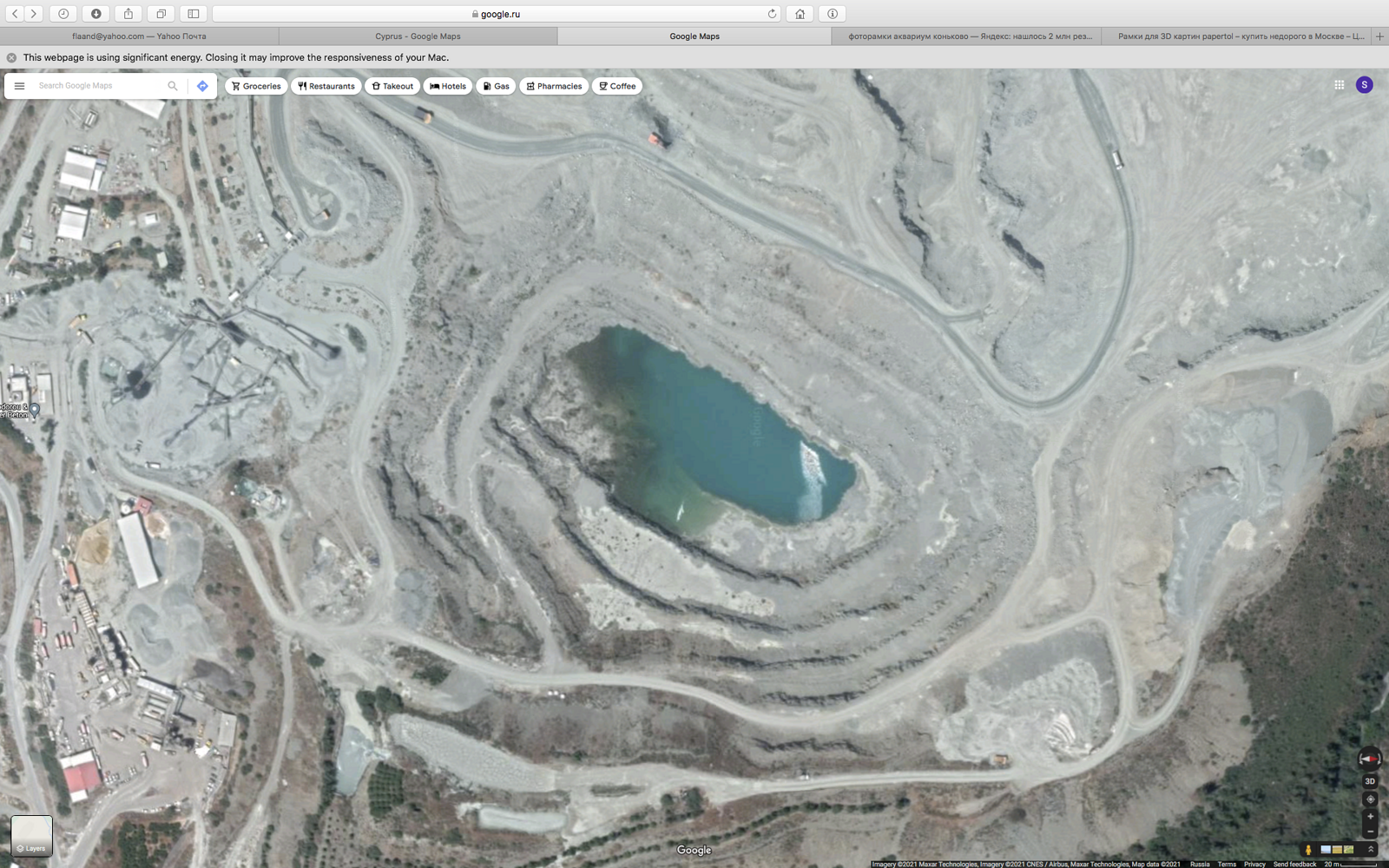Open the Google Maps hamburger menu

tap(19, 86)
